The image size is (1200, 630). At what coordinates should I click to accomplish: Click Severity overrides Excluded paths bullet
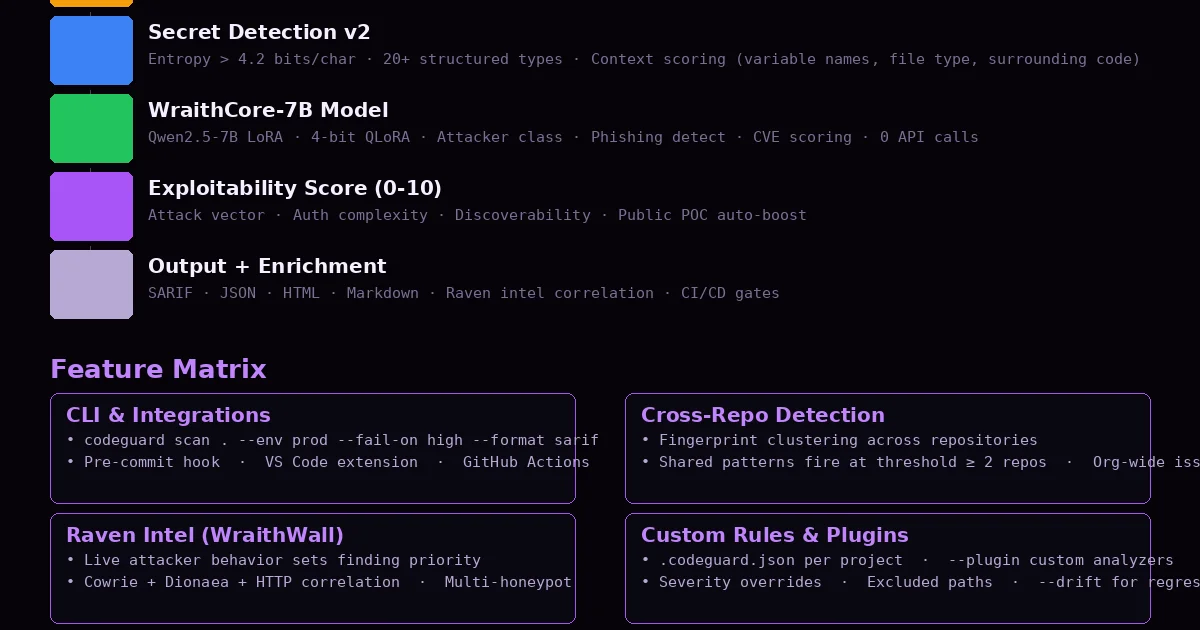(x=920, y=582)
